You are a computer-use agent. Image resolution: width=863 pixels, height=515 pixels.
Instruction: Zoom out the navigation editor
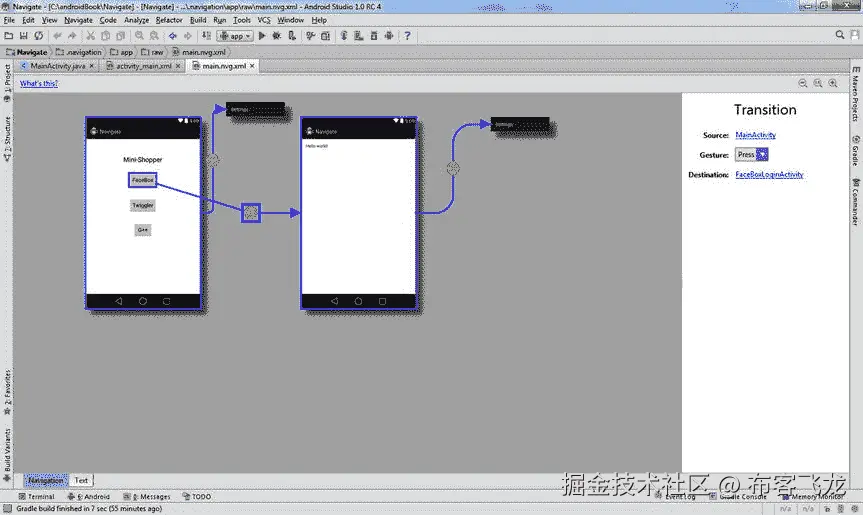tap(803, 83)
